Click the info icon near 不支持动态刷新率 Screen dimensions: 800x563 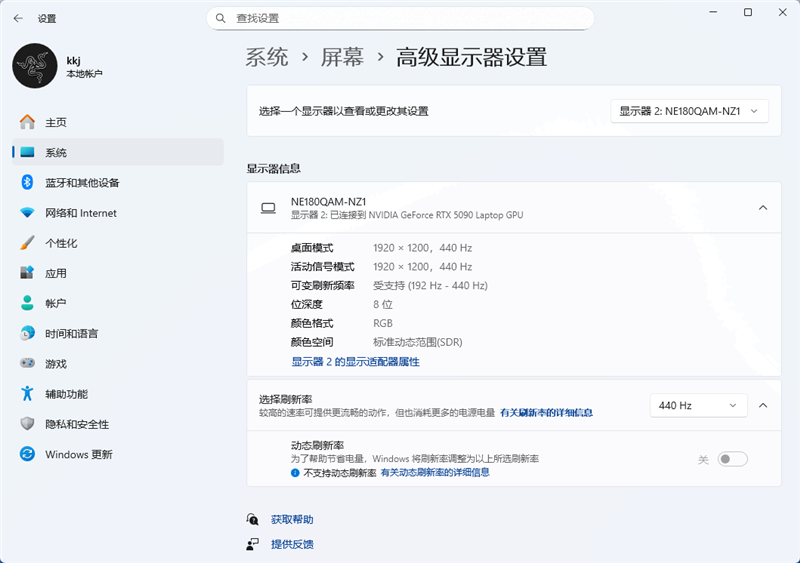click(295, 473)
